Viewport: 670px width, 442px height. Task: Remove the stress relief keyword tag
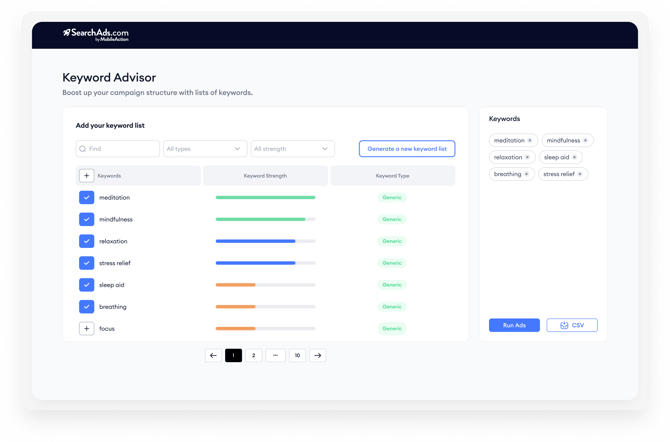(581, 174)
